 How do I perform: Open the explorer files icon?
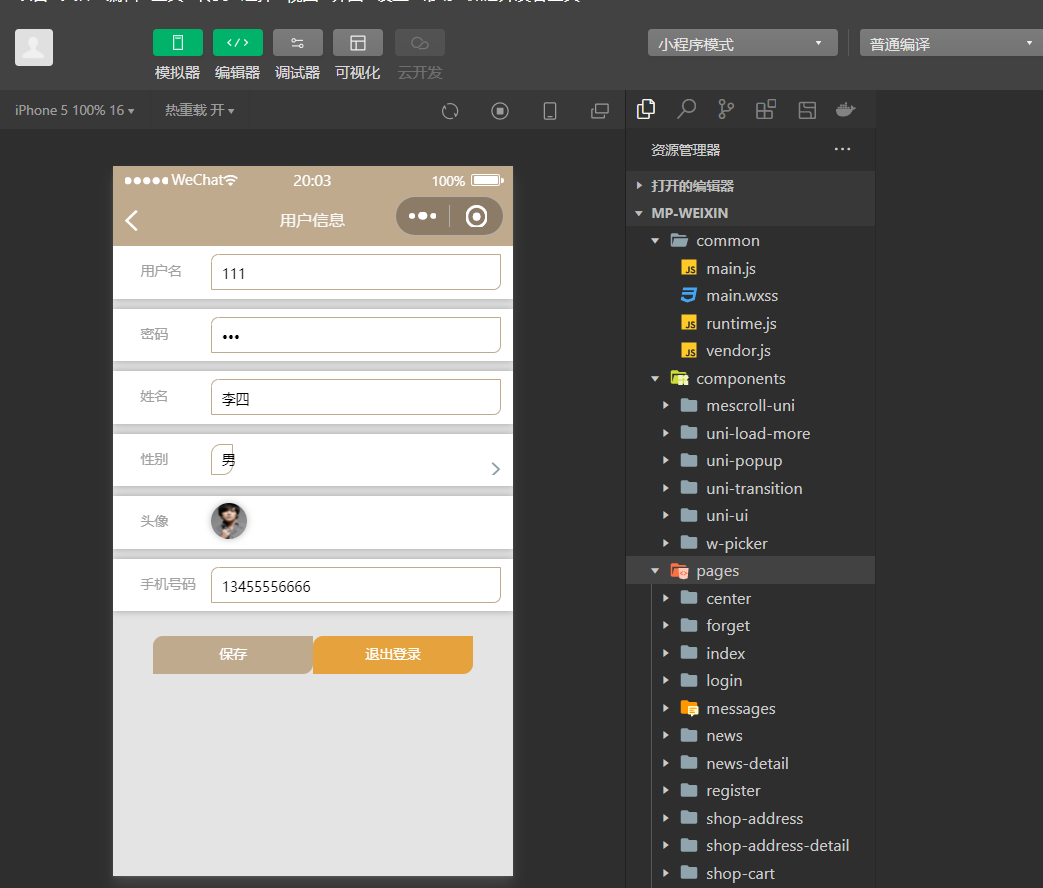pos(646,109)
